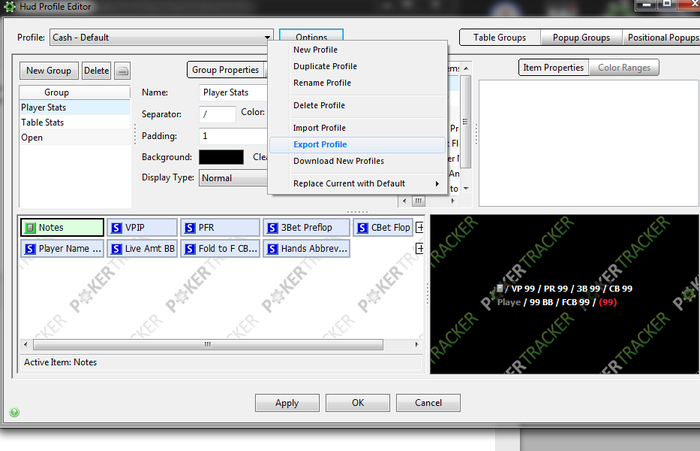
Task: Switch to Popup Groups tab
Action: tap(581, 38)
